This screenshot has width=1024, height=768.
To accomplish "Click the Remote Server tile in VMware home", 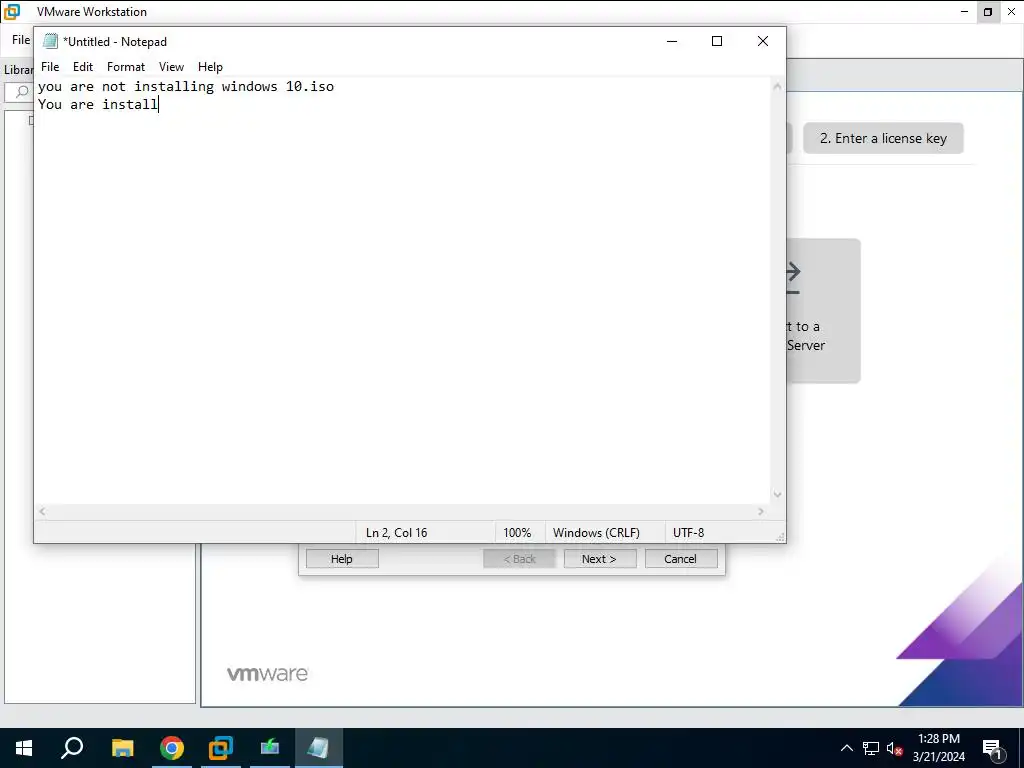I will (823, 311).
